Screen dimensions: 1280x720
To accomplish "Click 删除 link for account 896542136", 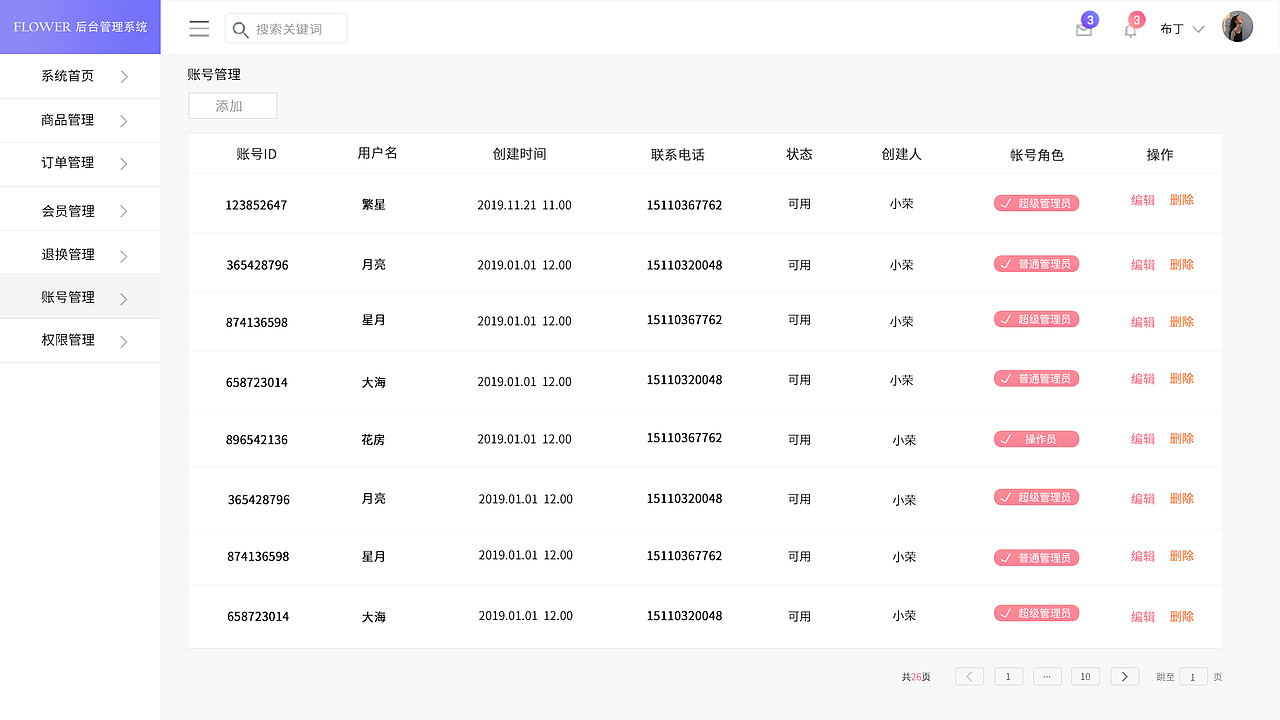I will pyautogui.click(x=1182, y=439).
